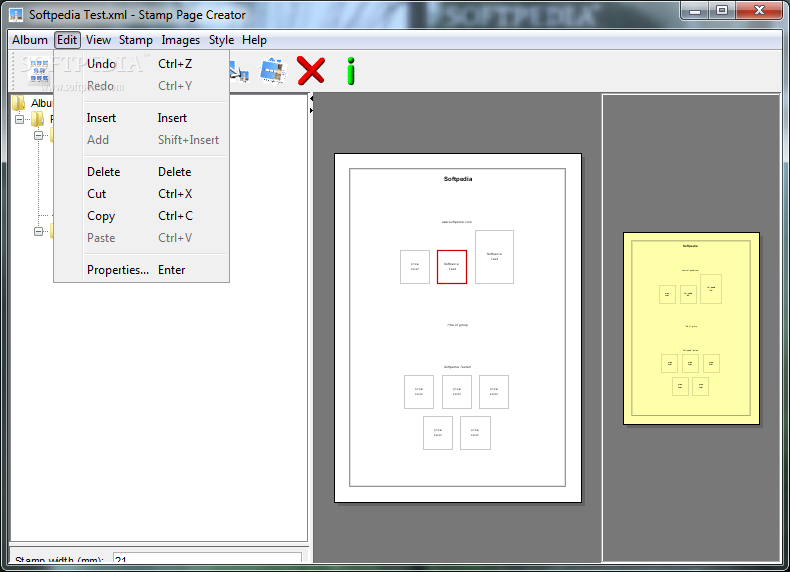
Task: Select the tall stamp box right of red one
Action: pyautogui.click(x=494, y=257)
